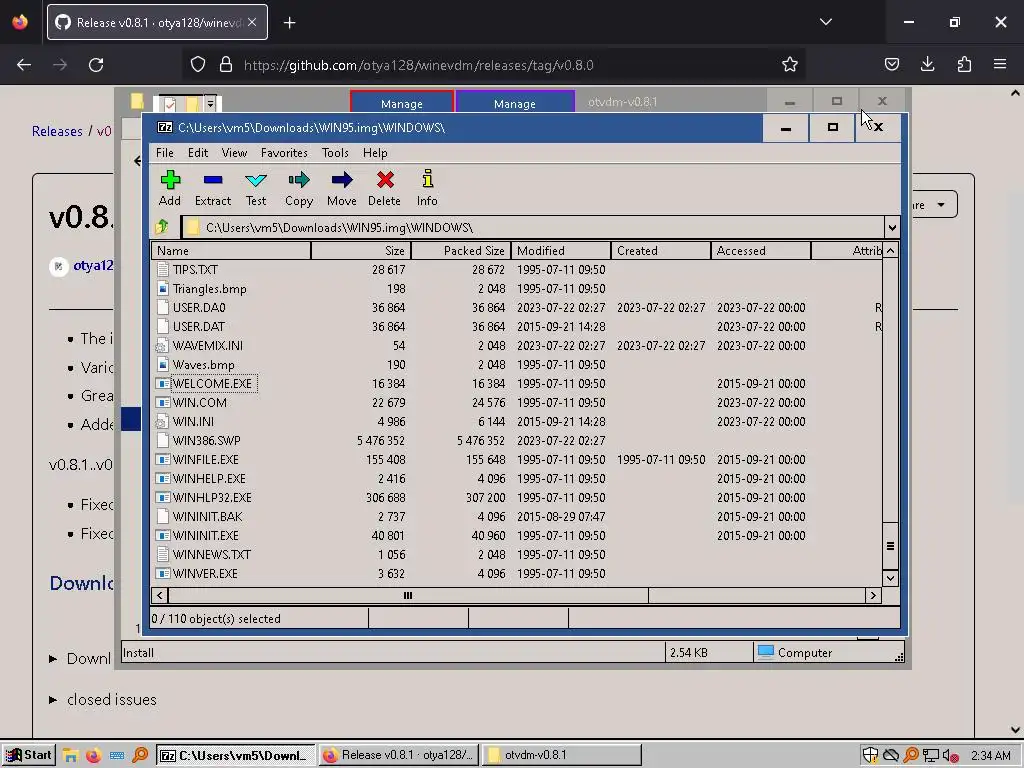The width and height of the screenshot is (1024, 768).
Task: Sort by the Modified column header
Action: tap(561, 251)
